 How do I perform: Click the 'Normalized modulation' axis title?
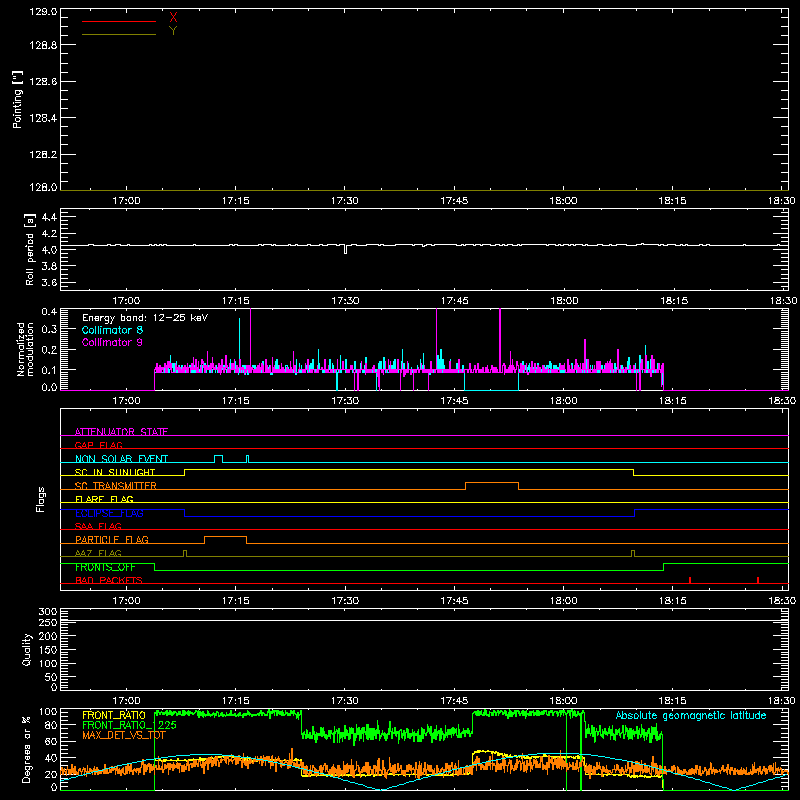[25, 350]
